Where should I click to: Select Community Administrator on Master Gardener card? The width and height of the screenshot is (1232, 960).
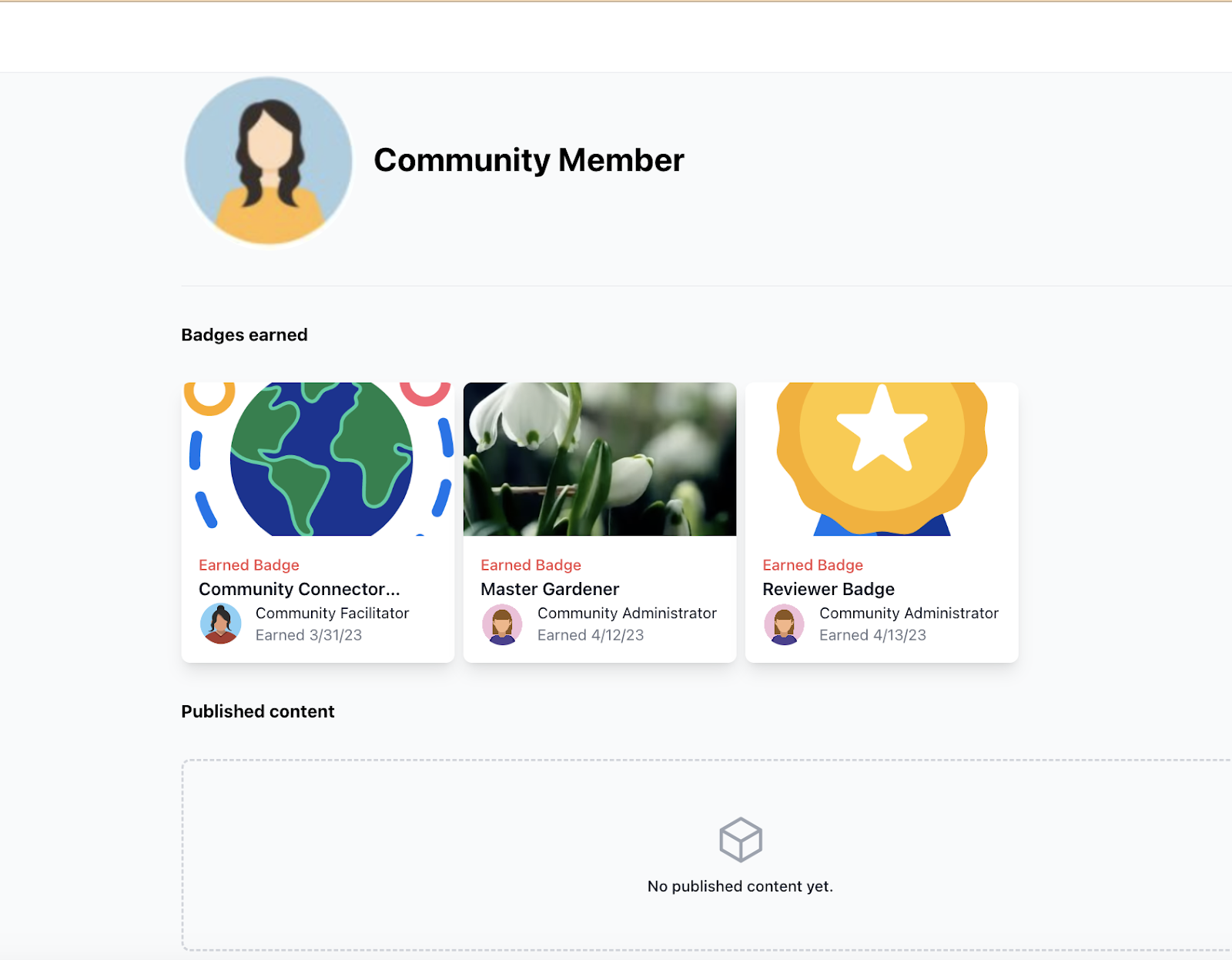pyautogui.click(x=627, y=614)
